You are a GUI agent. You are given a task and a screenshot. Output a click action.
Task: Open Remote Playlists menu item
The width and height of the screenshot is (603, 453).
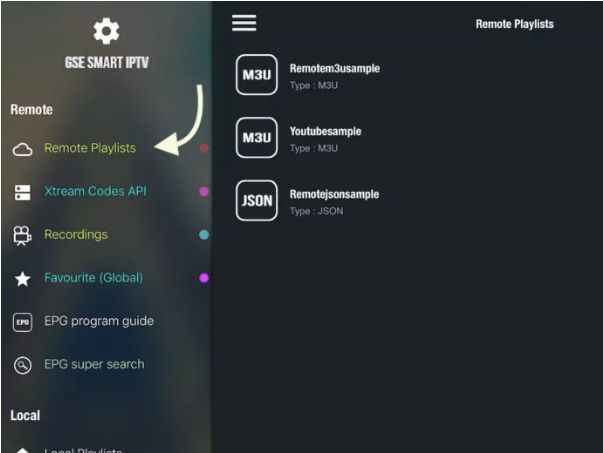click(x=90, y=148)
